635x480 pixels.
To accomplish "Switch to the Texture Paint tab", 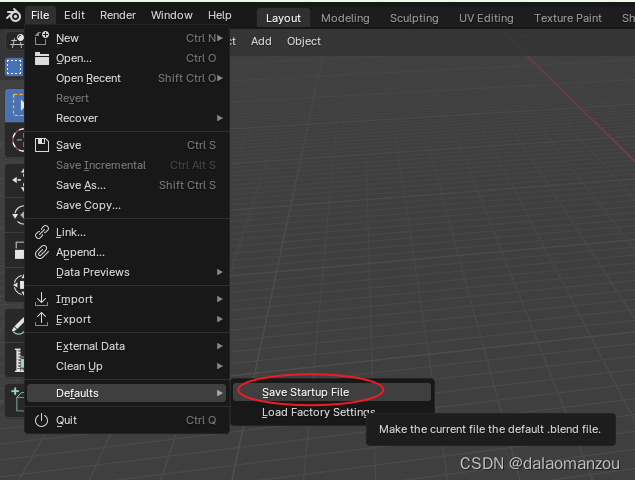I will pos(568,18).
